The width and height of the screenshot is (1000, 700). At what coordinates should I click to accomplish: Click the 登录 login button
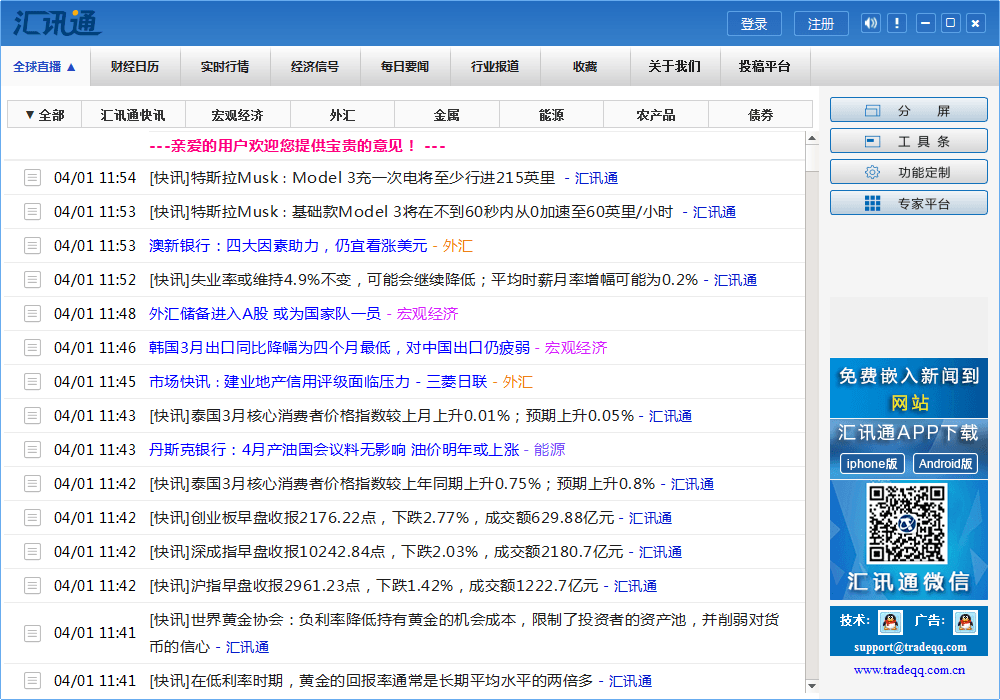pyautogui.click(x=754, y=24)
